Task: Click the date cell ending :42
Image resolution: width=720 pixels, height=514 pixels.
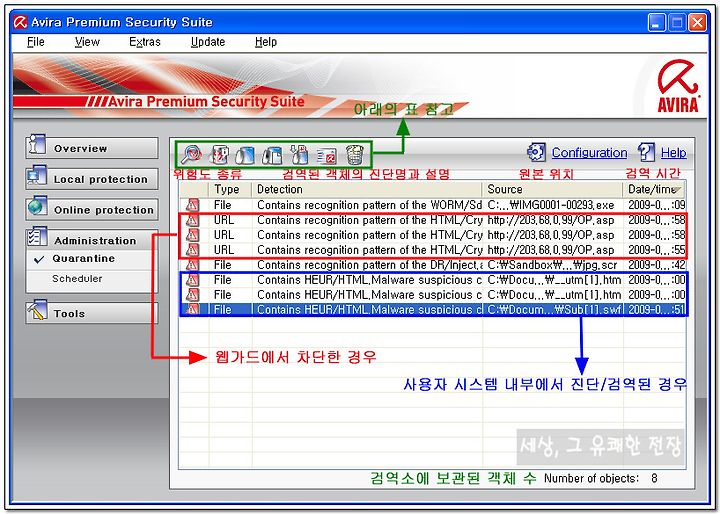Action: click(657, 265)
